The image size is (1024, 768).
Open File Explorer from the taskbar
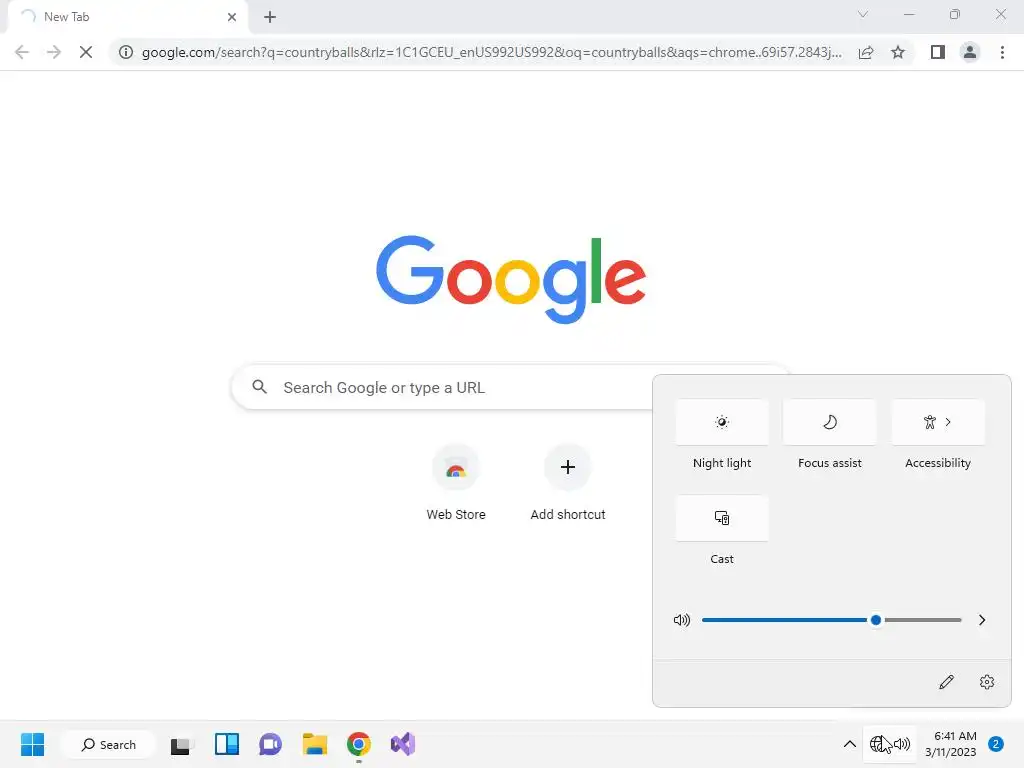315,744
